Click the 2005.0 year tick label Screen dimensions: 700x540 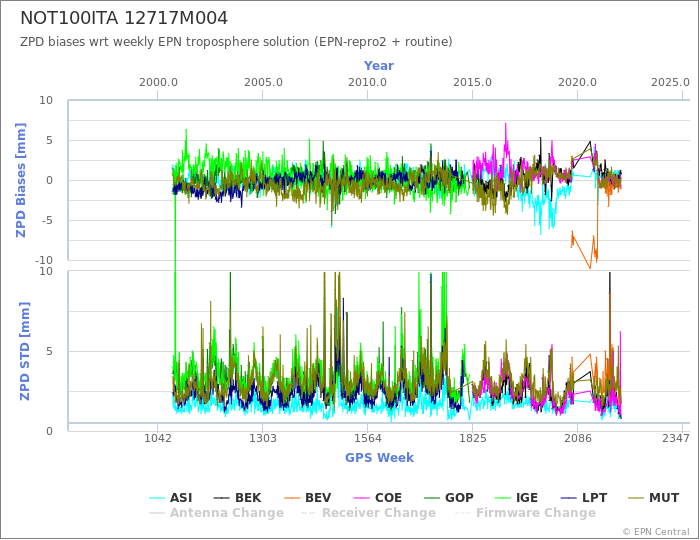(263, 83)
